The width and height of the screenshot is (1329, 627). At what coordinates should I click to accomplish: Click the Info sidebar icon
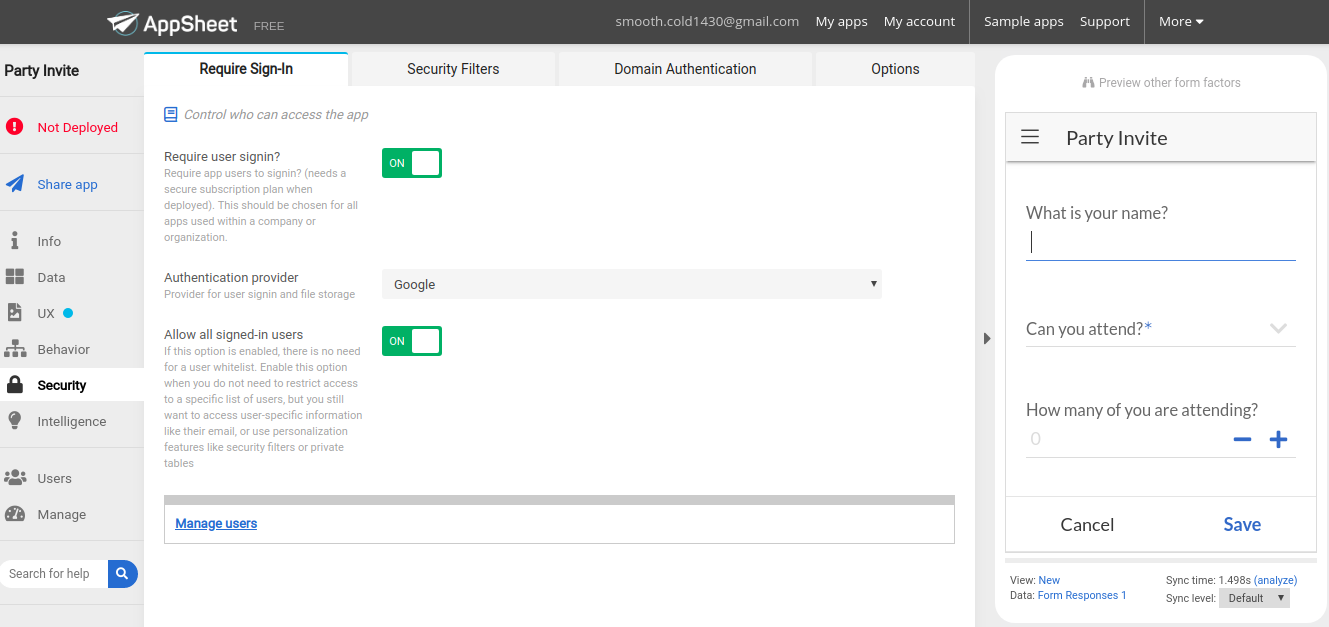coord(14,241)
